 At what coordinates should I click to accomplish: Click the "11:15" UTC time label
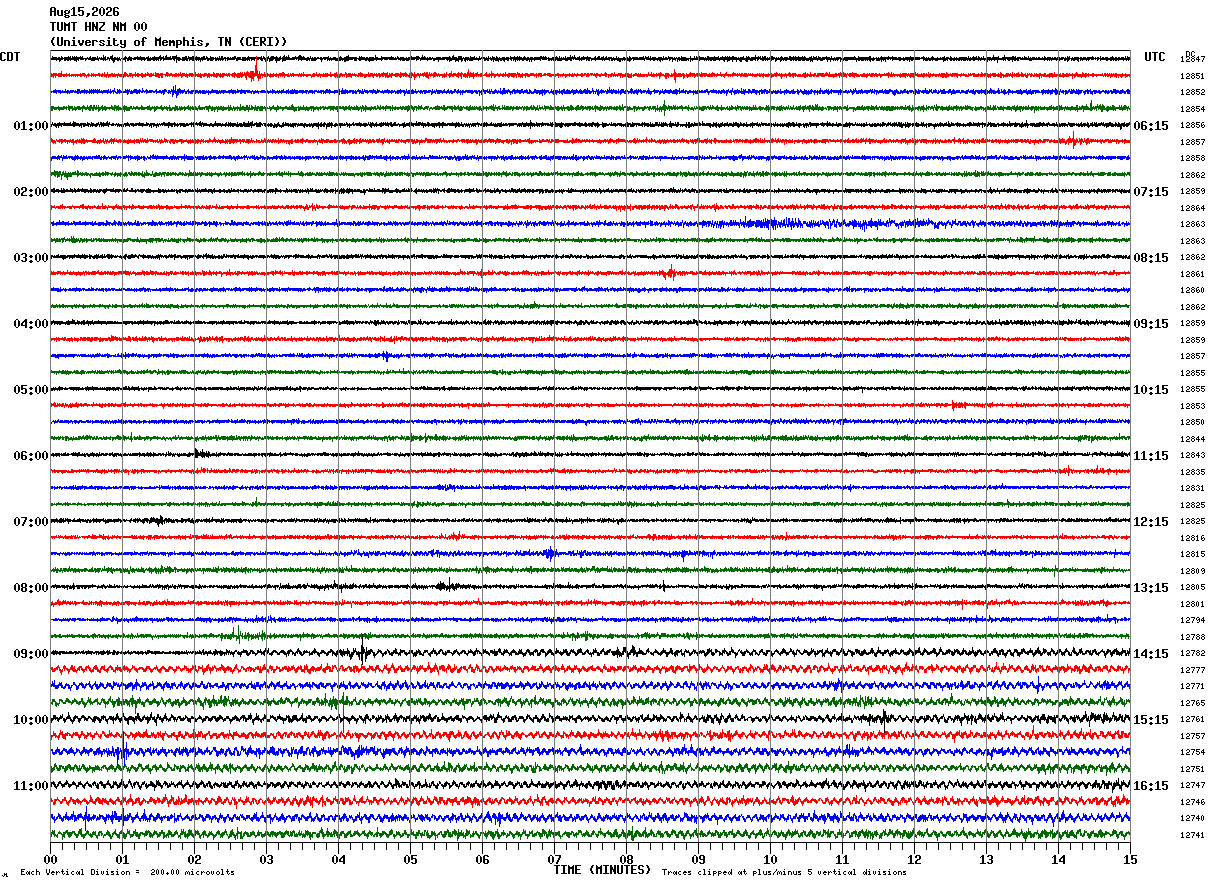[x=1151, y=456]
